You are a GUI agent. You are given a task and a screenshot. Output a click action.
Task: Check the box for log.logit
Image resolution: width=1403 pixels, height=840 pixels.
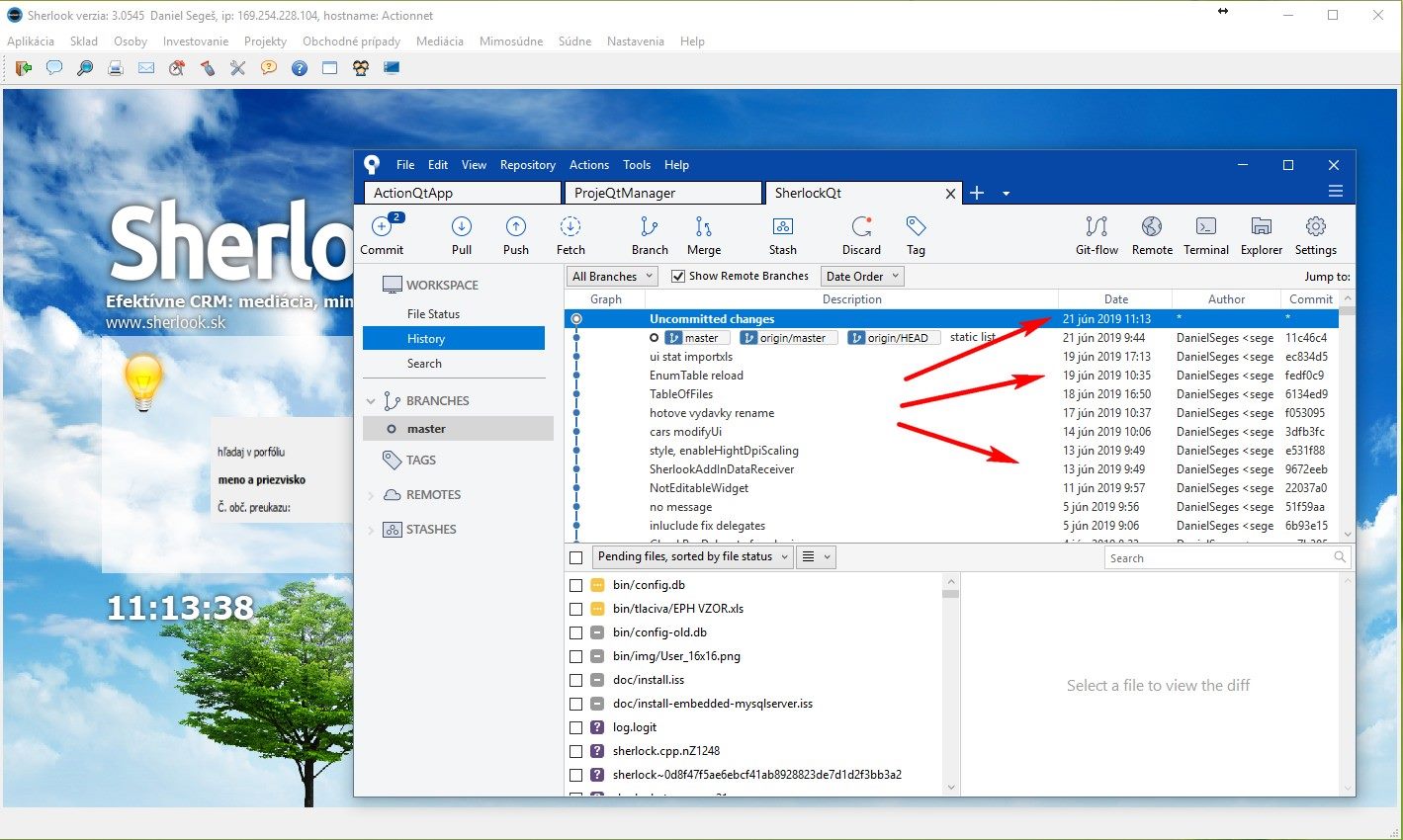(575, 727)
